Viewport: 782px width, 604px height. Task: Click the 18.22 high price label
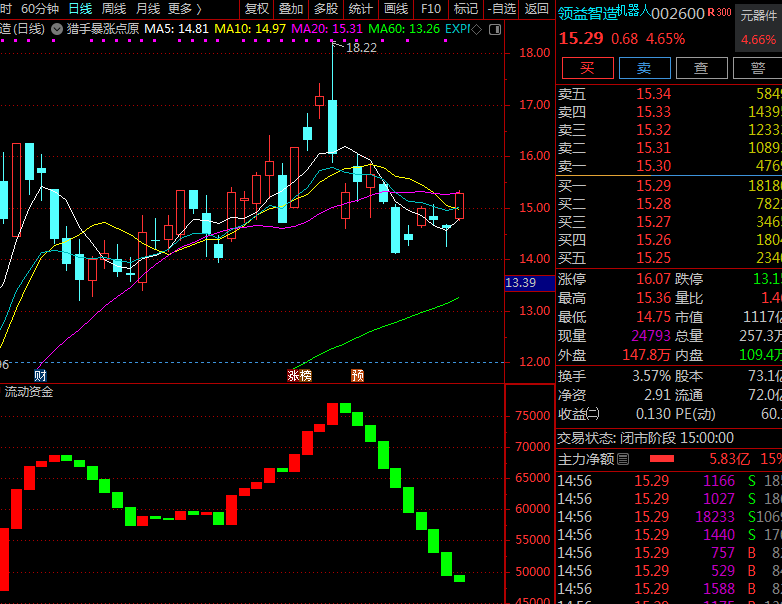pyautogui.click(x=361, y=48)
